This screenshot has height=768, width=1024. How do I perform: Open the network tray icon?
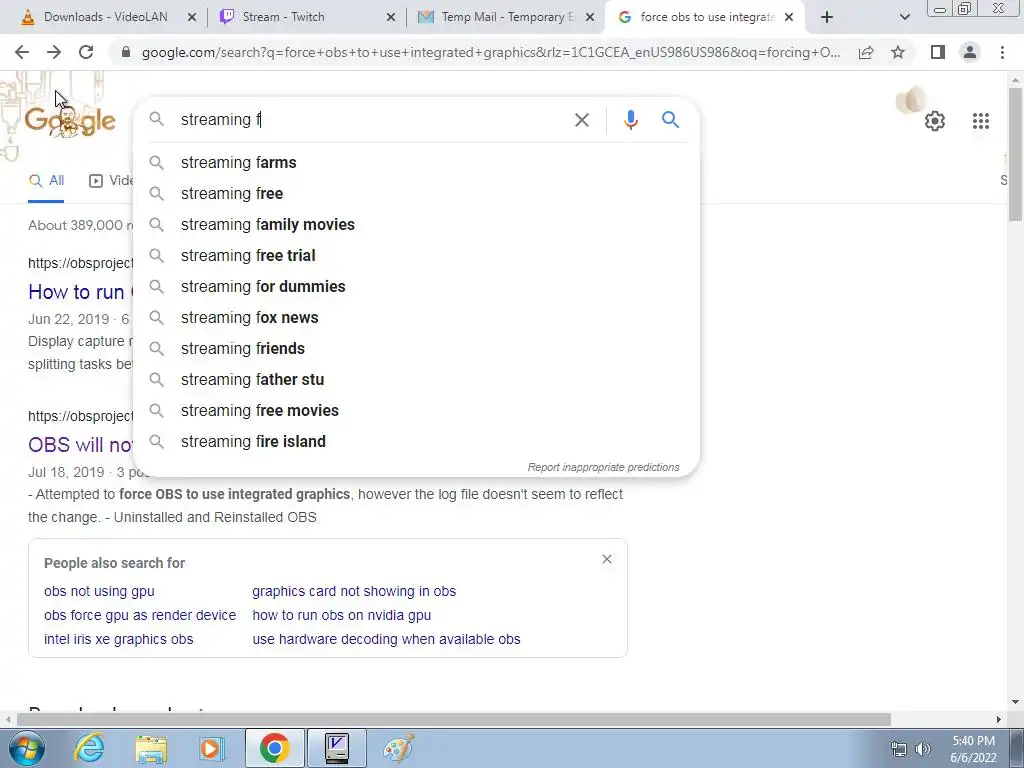tap(899, 749)
